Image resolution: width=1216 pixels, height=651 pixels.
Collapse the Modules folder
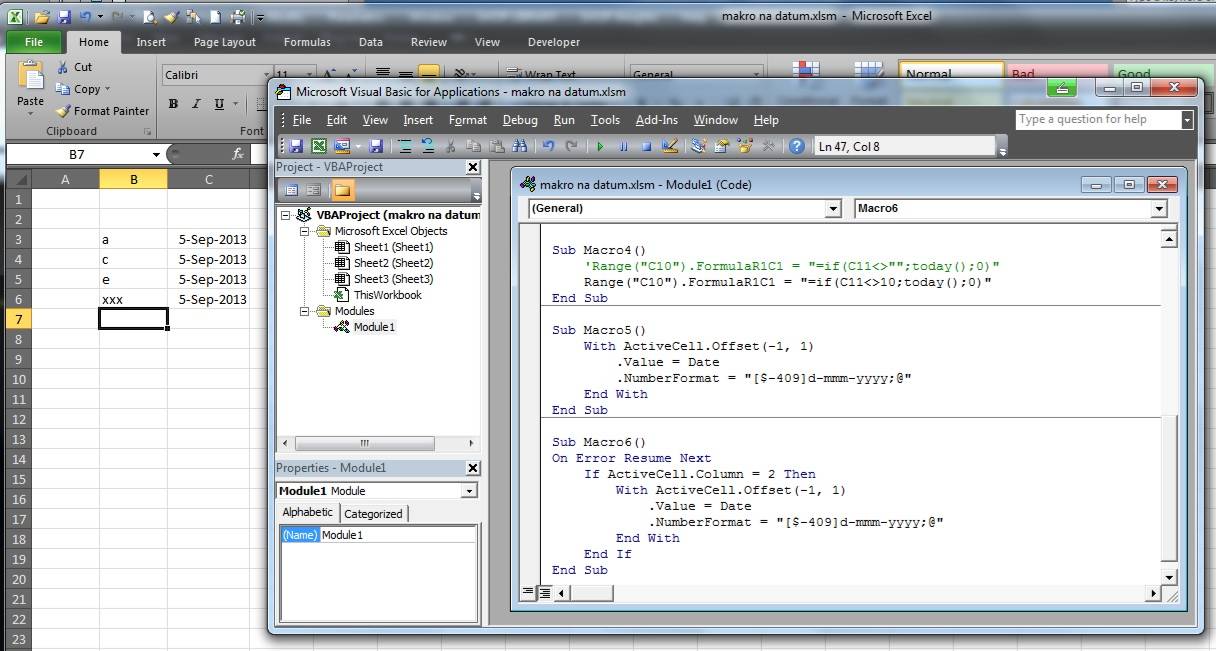tap(306, 311)
